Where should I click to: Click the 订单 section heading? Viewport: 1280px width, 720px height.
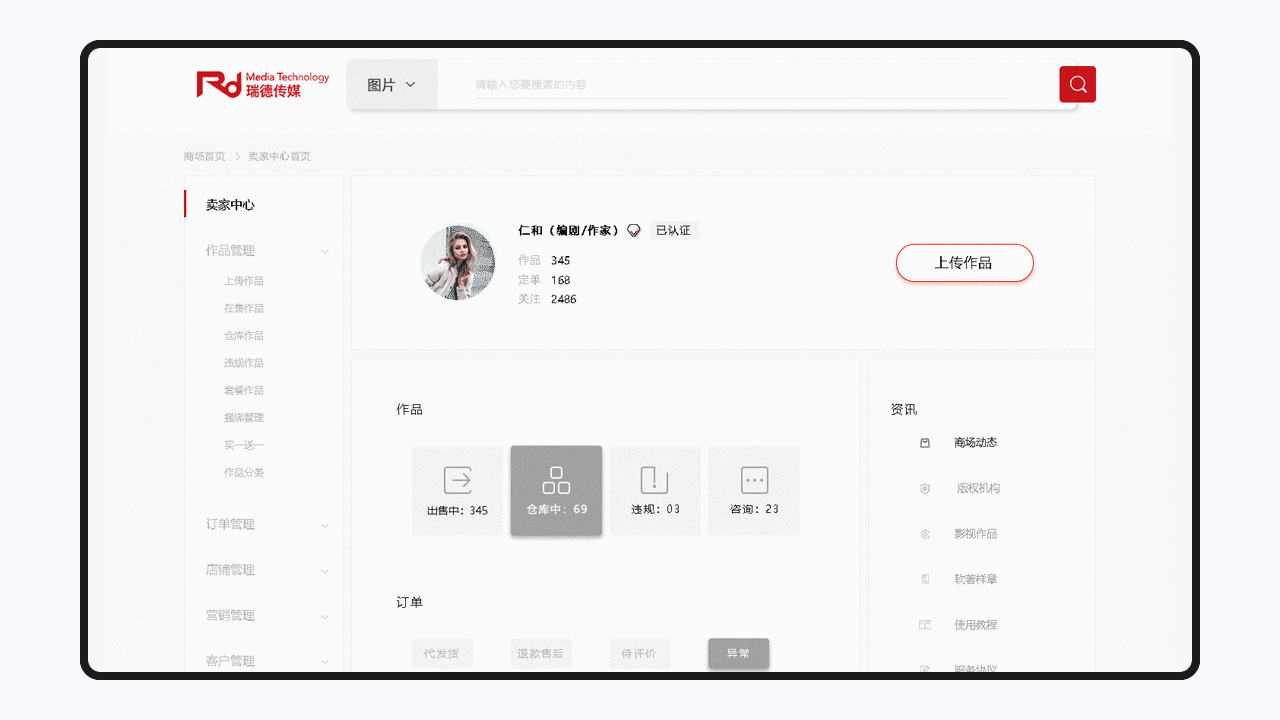coord(410,603)
